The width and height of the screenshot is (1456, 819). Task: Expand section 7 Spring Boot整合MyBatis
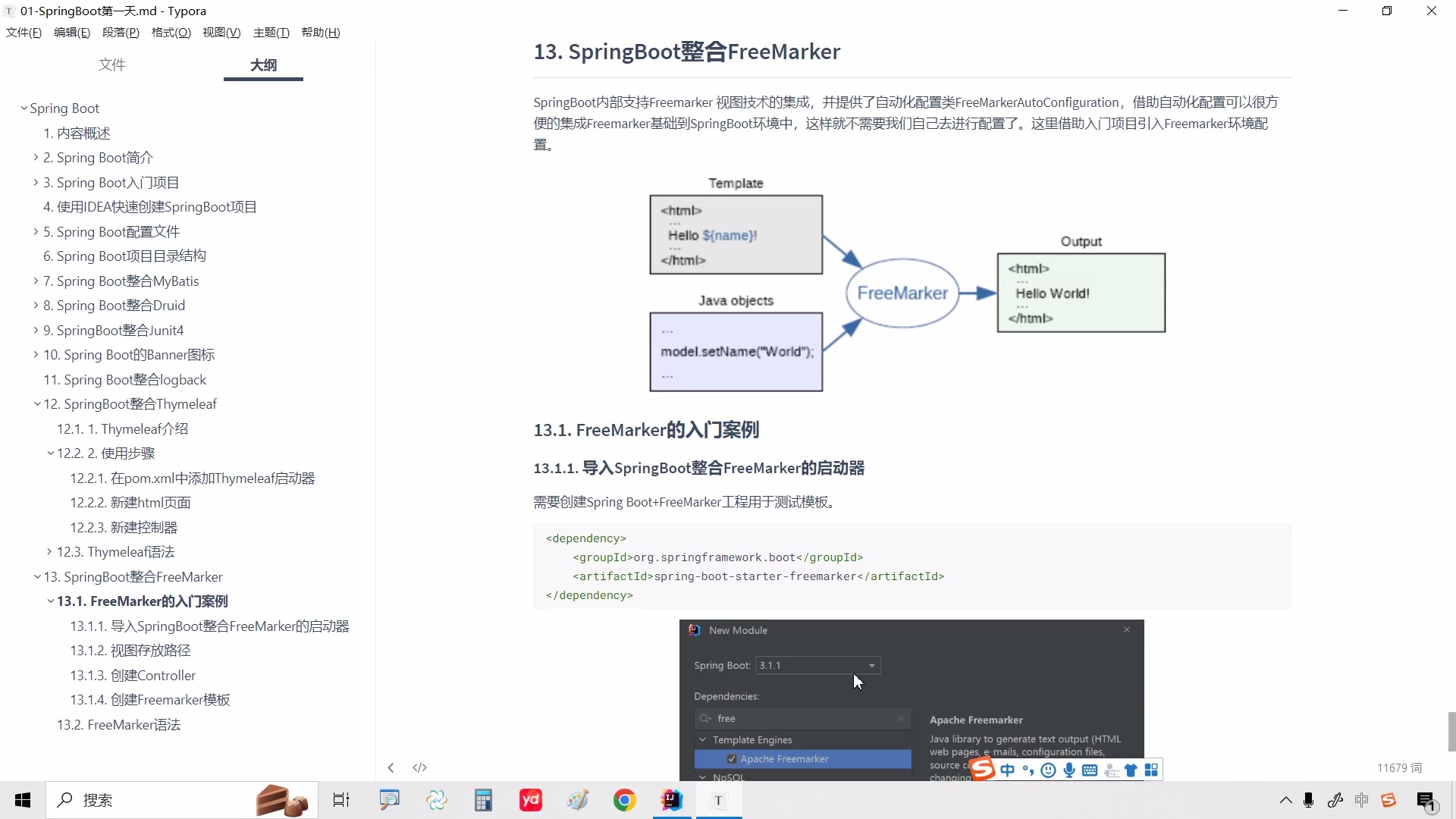coord(35,281)
